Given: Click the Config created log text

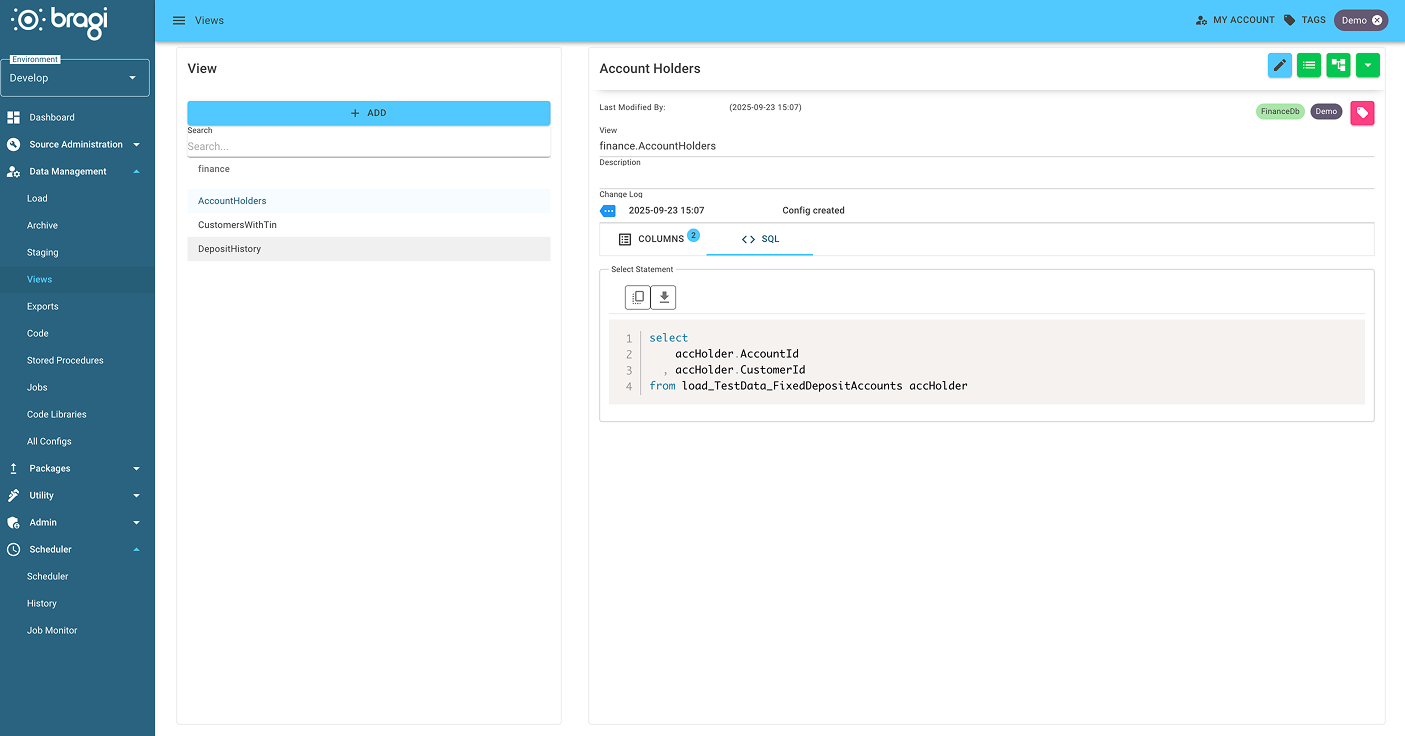Looking at the screenshot, I should coord(813,211).
